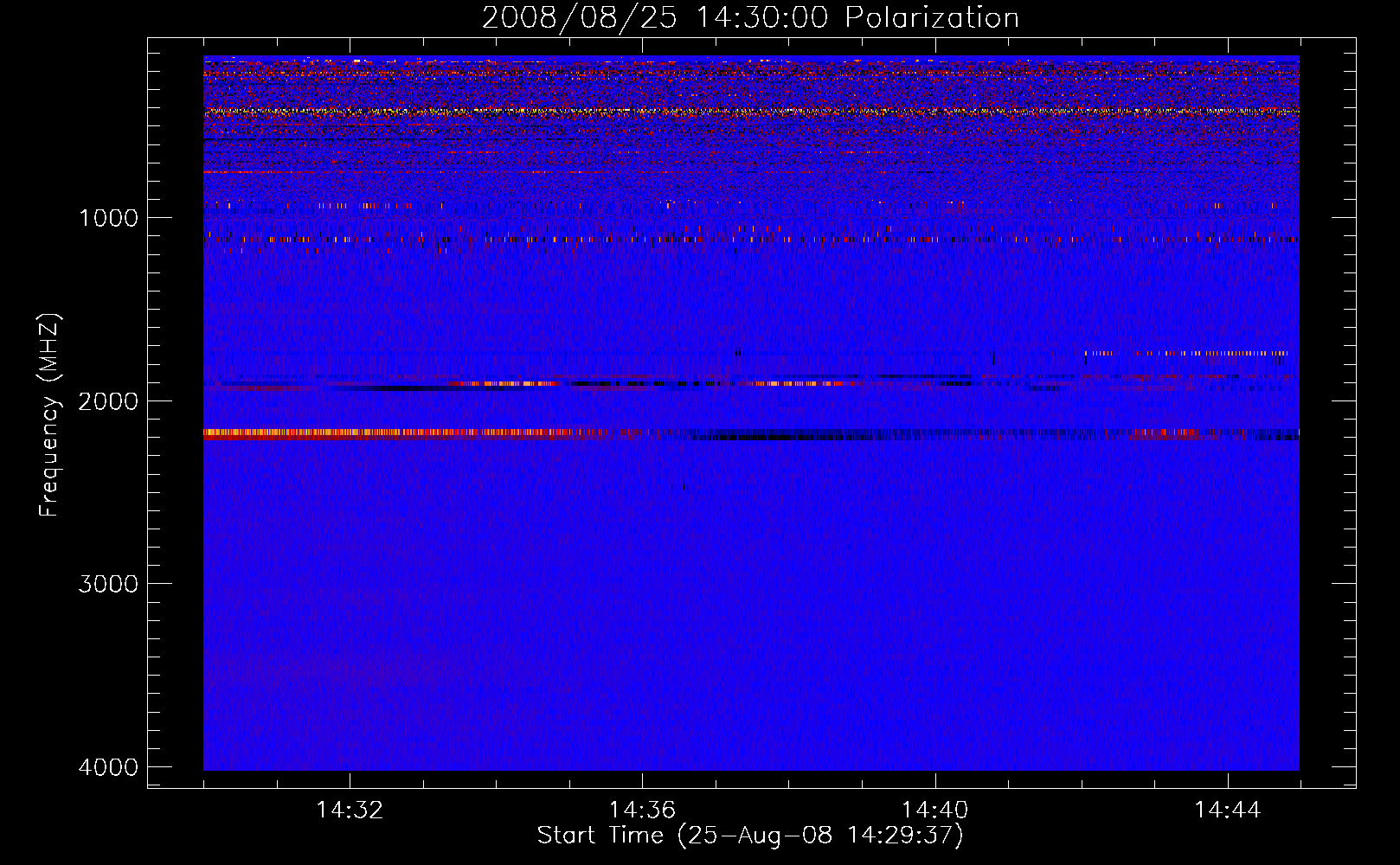The width and height of the screenshot is (1400, 865).
Task: Click the 14:36 time tick label
Action: pyautogui.click(x=642, y=811)
